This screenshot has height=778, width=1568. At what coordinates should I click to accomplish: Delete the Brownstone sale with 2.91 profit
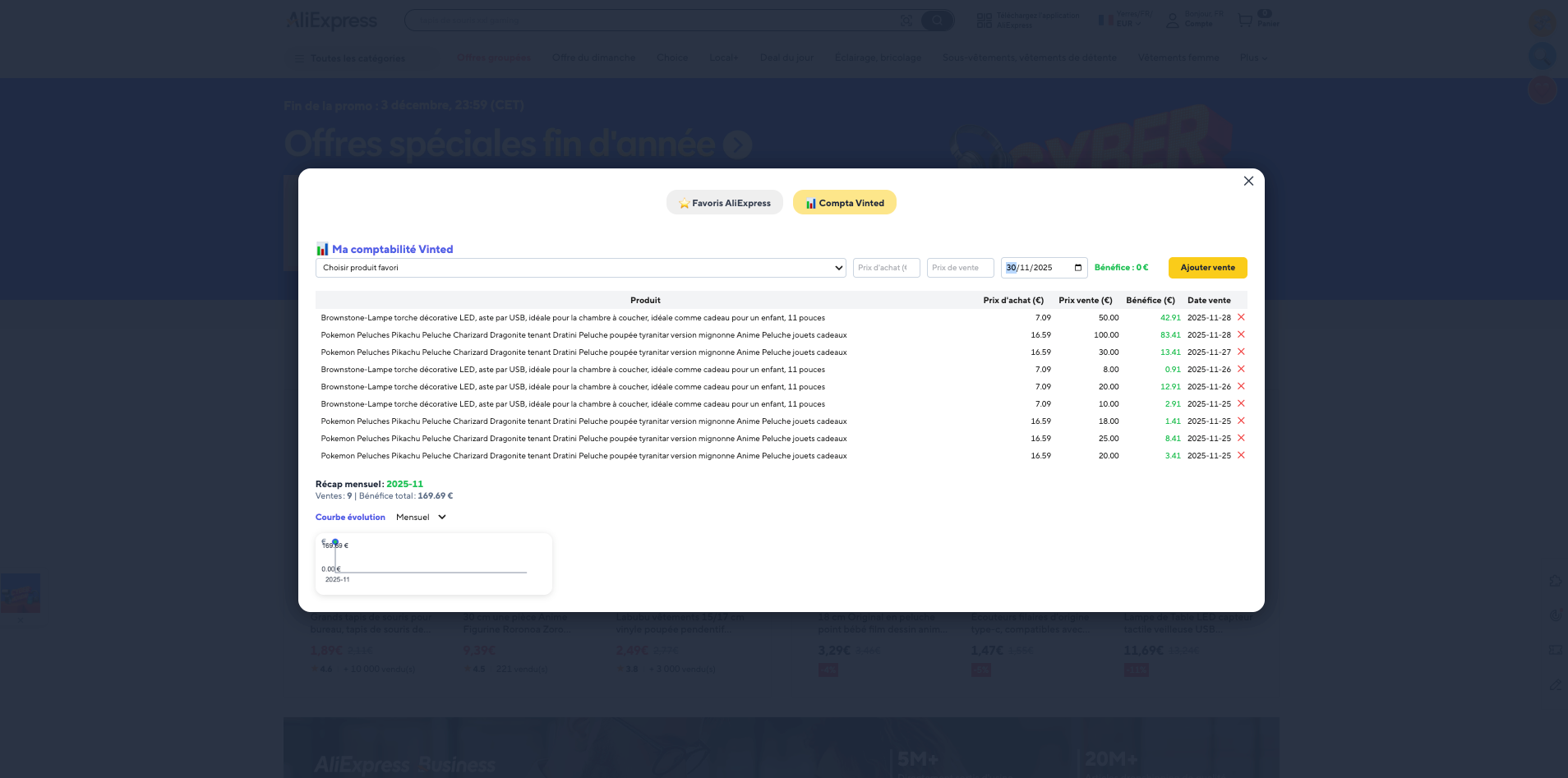tap(1241, 403)
